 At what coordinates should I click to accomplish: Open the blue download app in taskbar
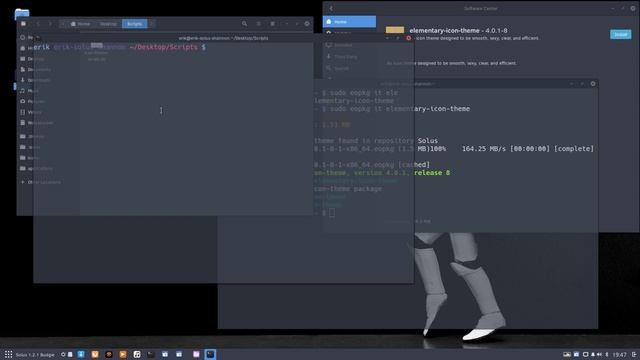[x=81, y=354]
